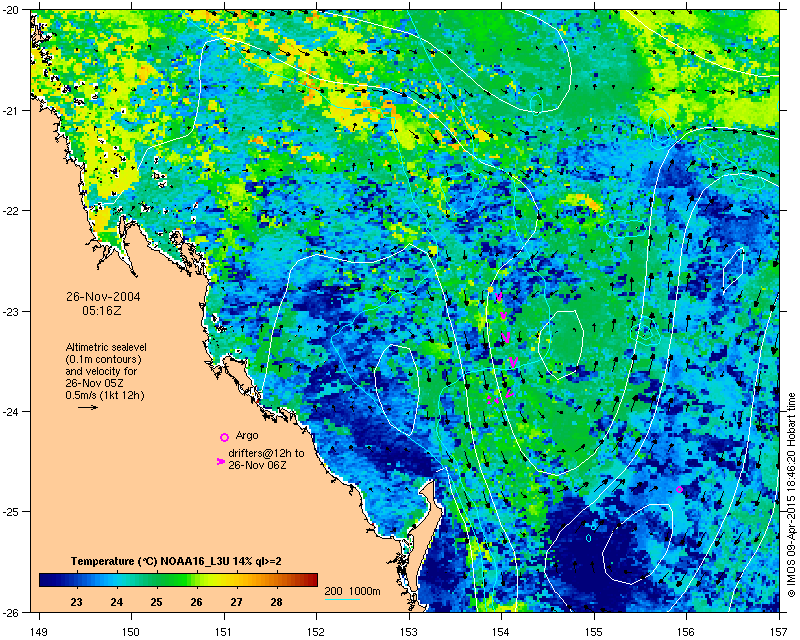The width and height of the screenshot is (800, 640).
Task: Click the colorbar tick label "27"
Action: coord(236,602)
